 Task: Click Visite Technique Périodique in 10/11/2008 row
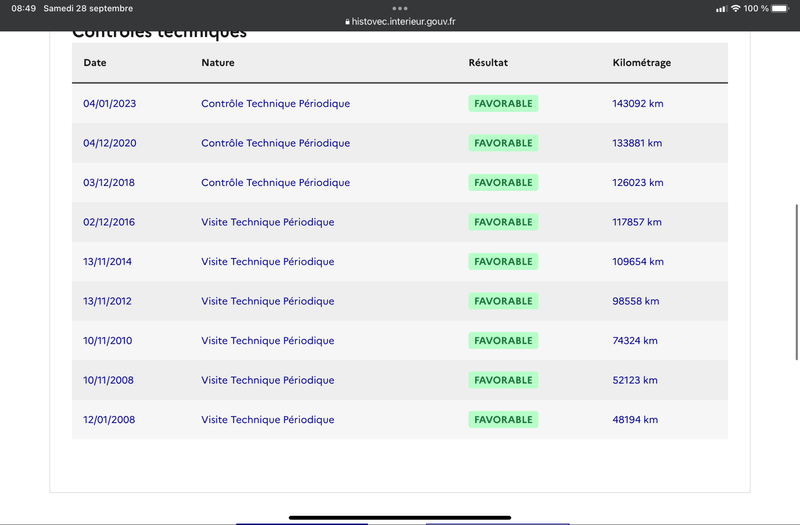[x=267, y=380]
